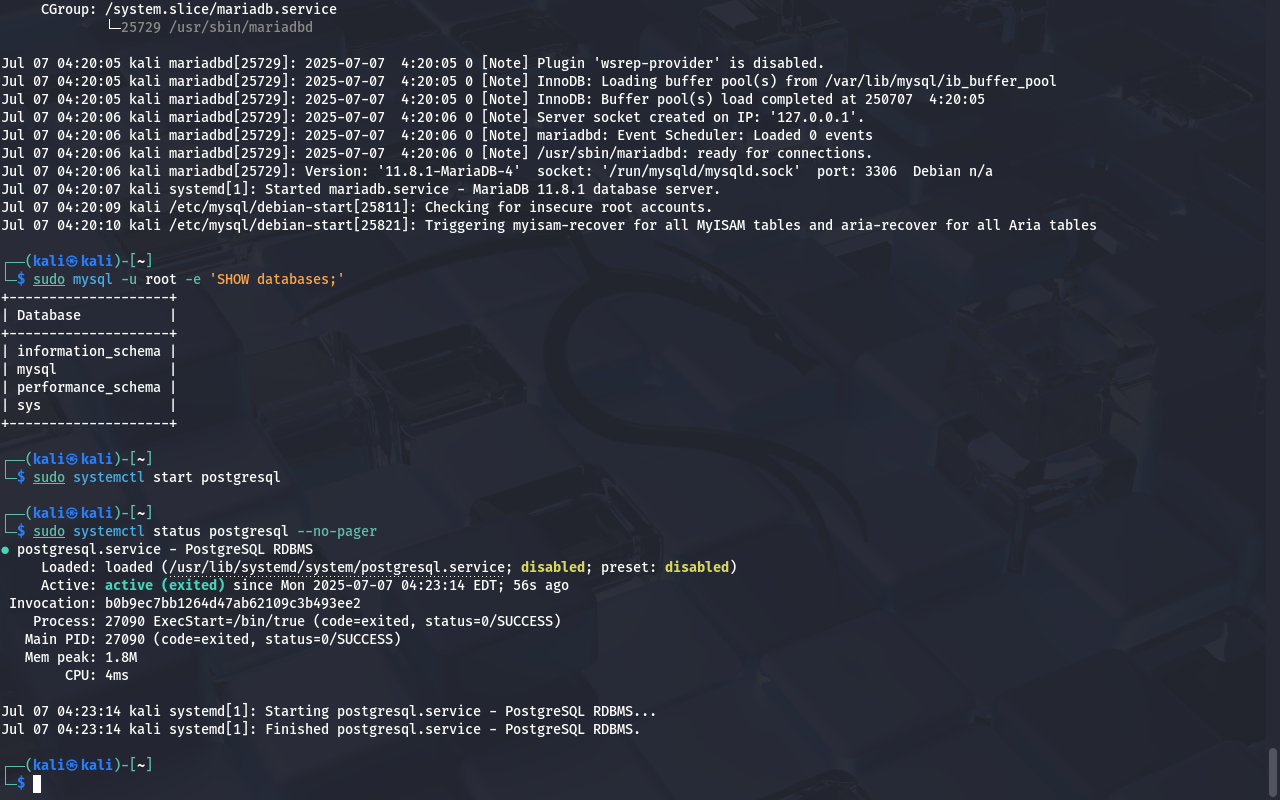This screenshot has width=1280, height=800.
Task: Click the 'Server socket created on IP' log line
Action: click(x=433, y=117)
